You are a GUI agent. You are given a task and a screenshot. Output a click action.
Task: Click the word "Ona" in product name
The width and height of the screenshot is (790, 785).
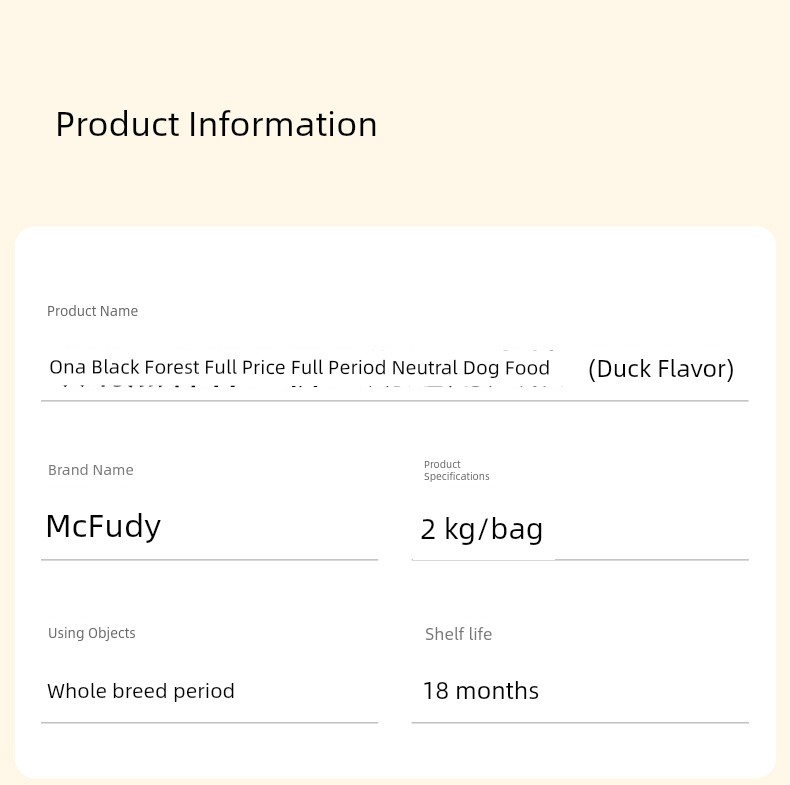pyautogui.click(x=68, y=368)
